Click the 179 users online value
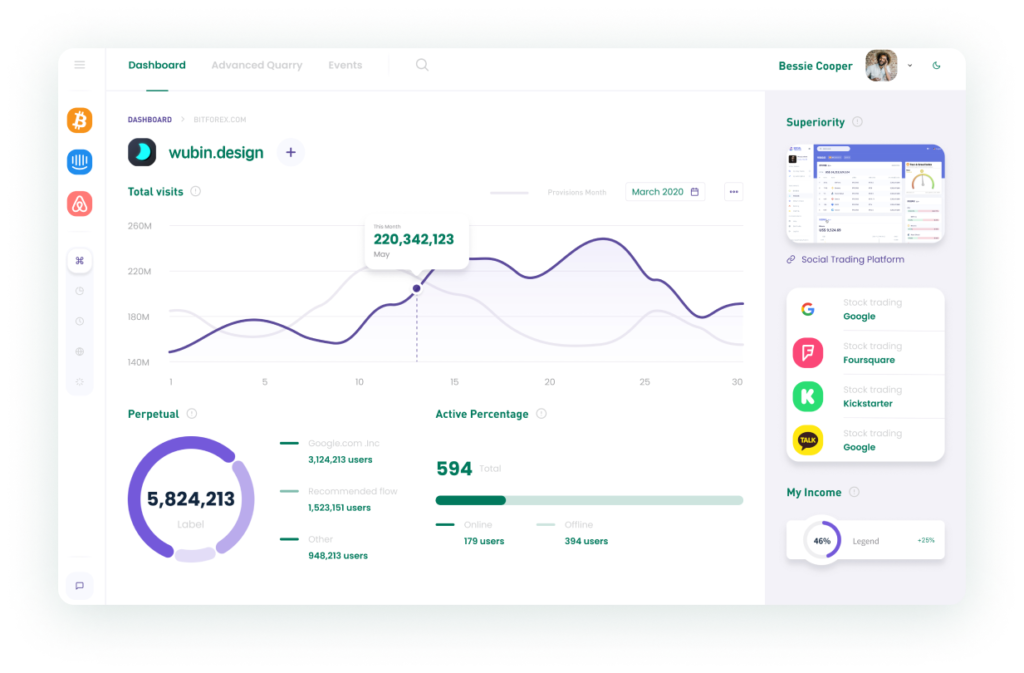 [x=484, y=541]
